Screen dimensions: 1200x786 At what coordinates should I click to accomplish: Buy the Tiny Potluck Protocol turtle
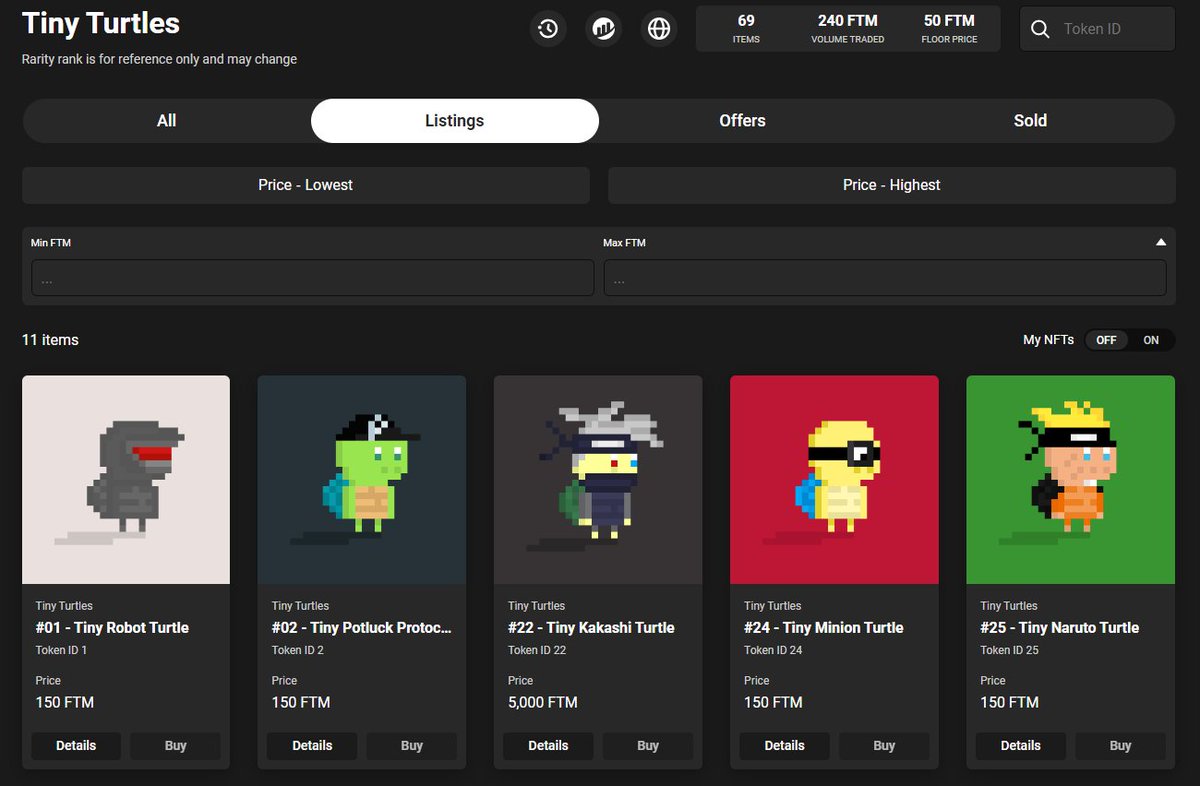pyautogui.click(x=412, y=746)
